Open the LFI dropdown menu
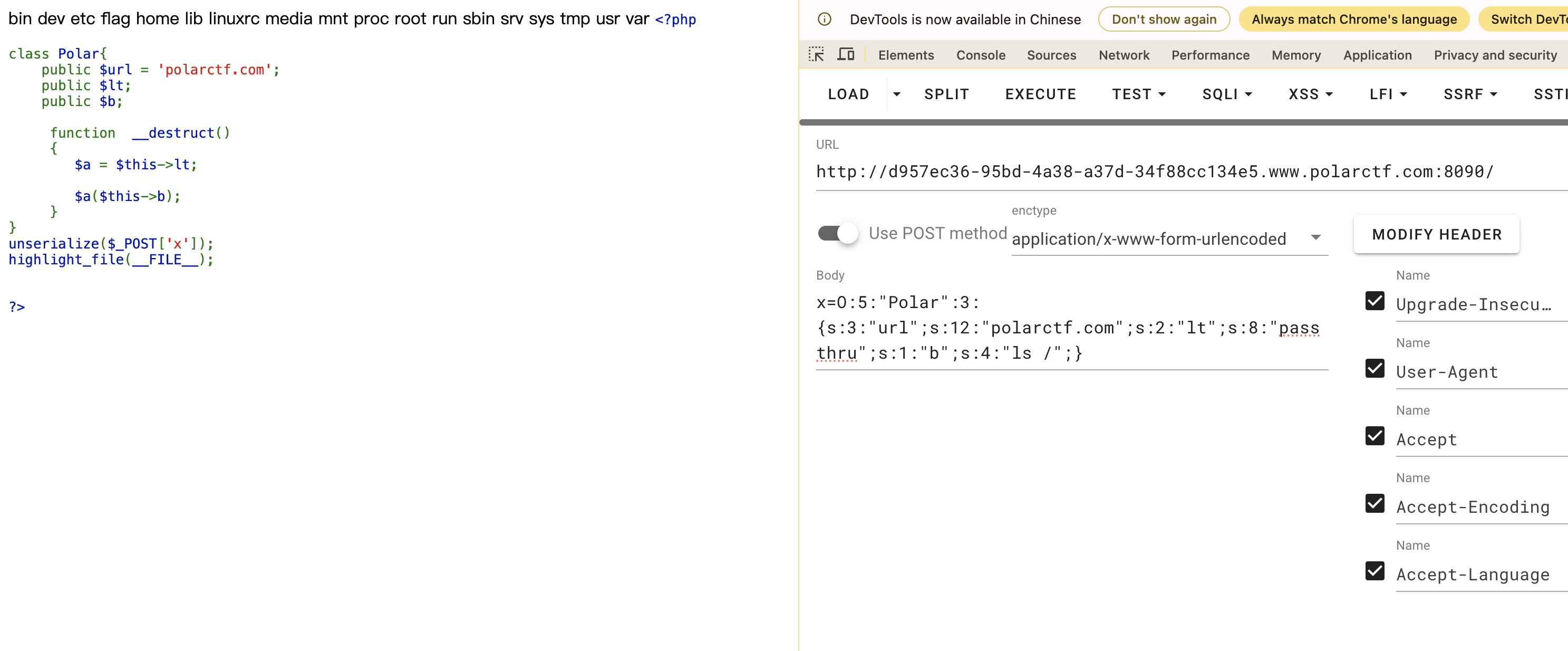 (1387, 94)
